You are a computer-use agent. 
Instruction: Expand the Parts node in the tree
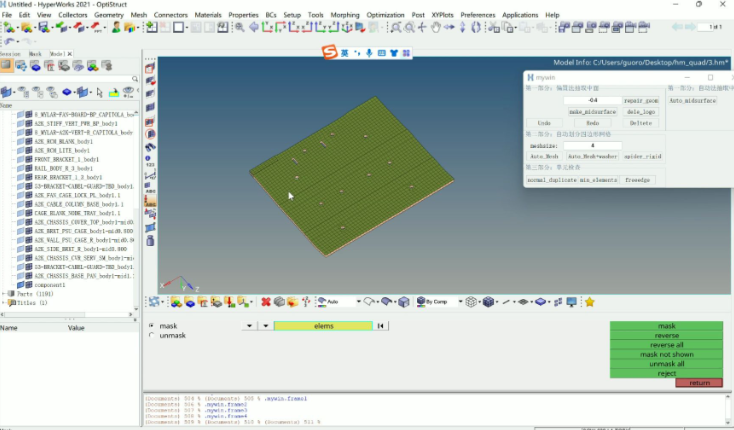[x=4, y=293]
